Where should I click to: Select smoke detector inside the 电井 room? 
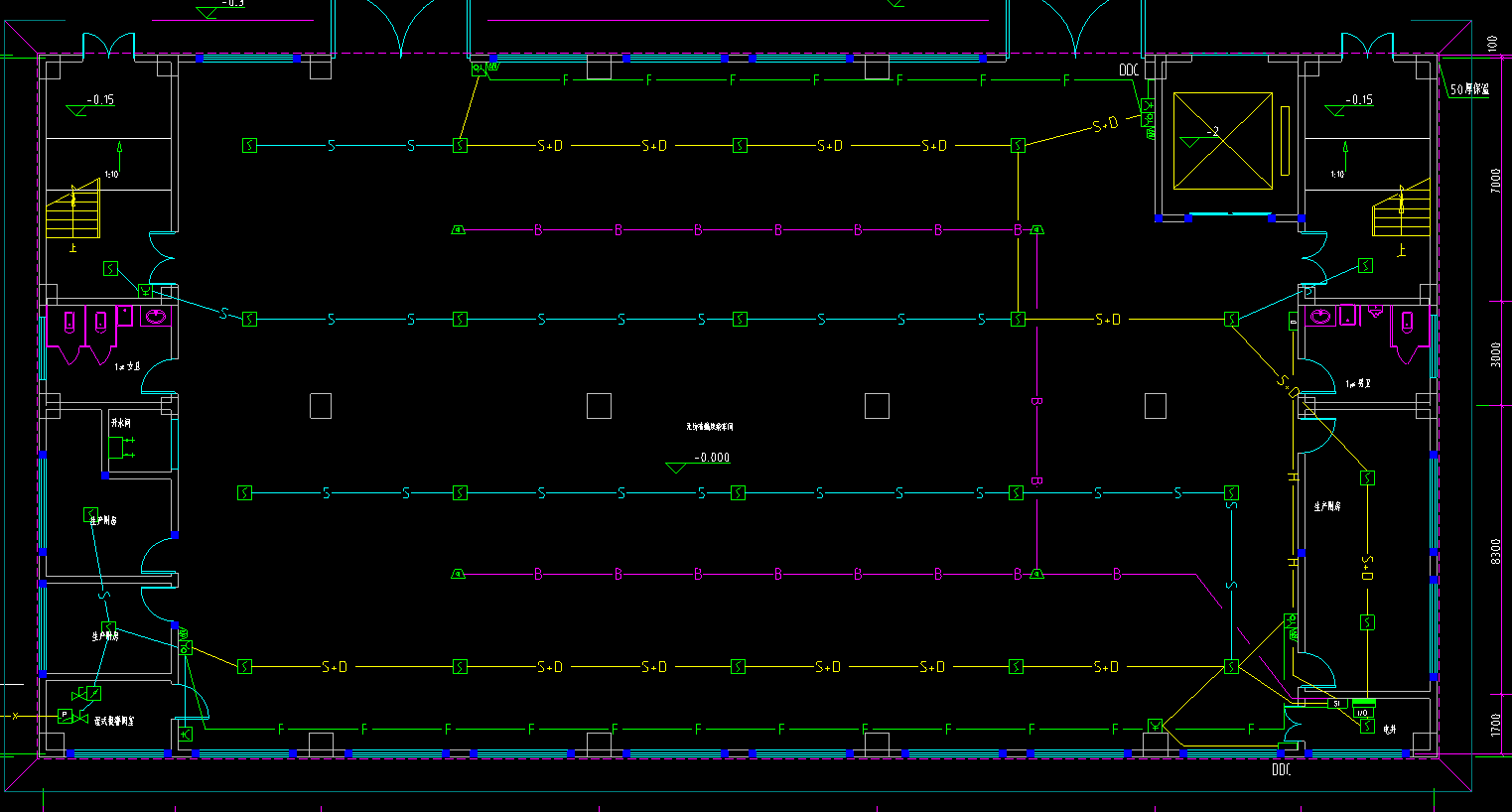[1368, 728]
